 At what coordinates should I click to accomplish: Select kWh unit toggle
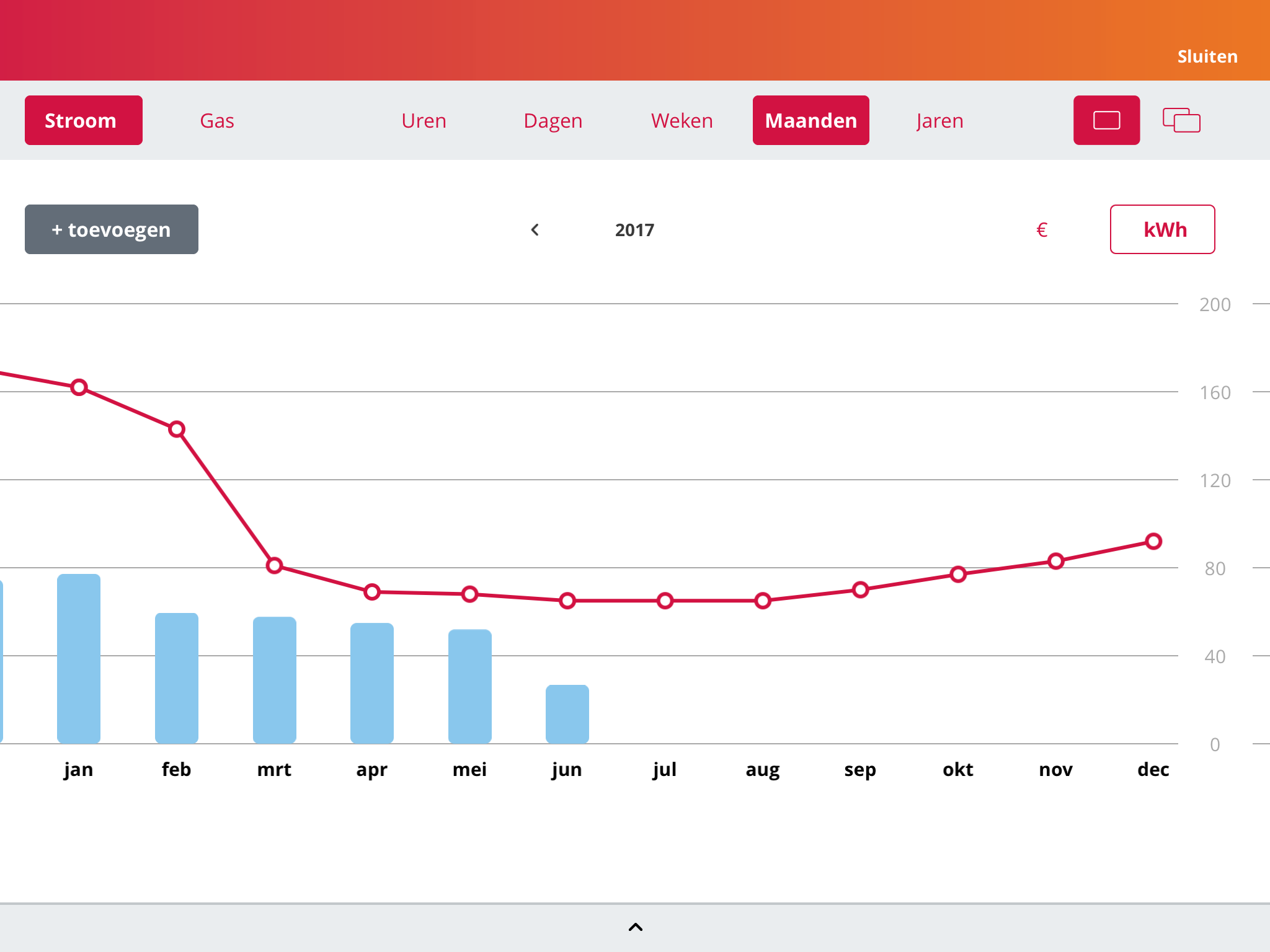point(1162,230)
